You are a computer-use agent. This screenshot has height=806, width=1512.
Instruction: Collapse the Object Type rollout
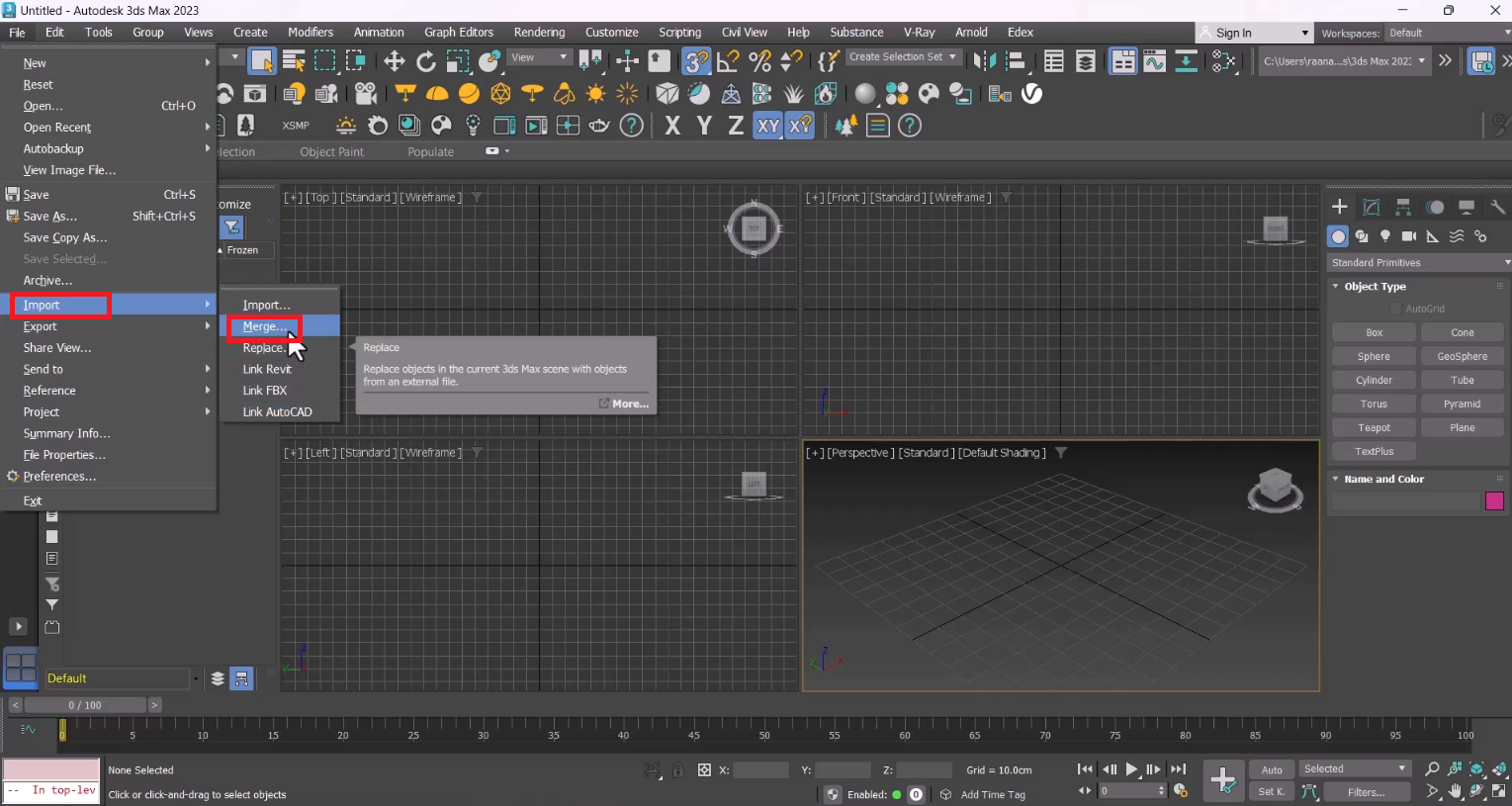(1375, 287)
